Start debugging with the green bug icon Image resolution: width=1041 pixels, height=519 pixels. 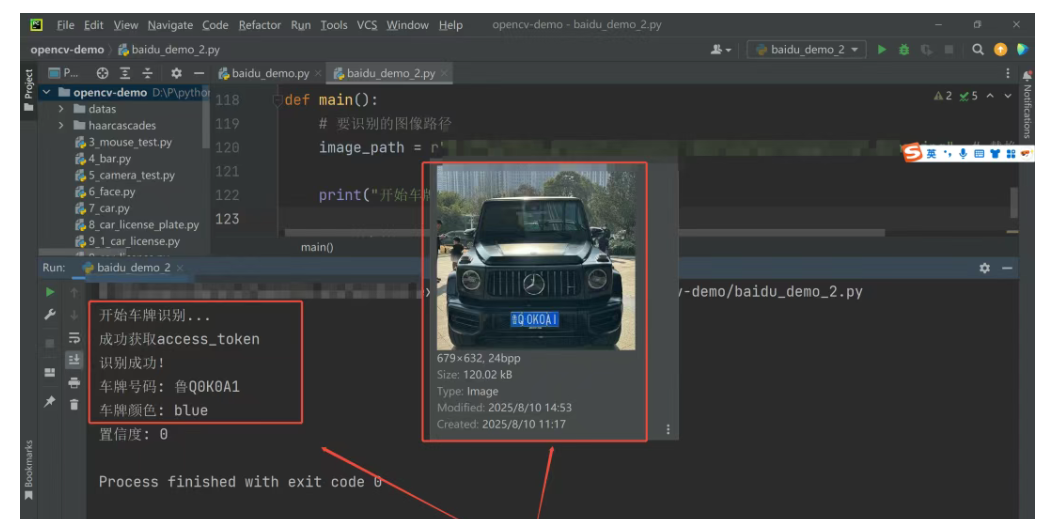pyautogui.click(x=904, y=50)
